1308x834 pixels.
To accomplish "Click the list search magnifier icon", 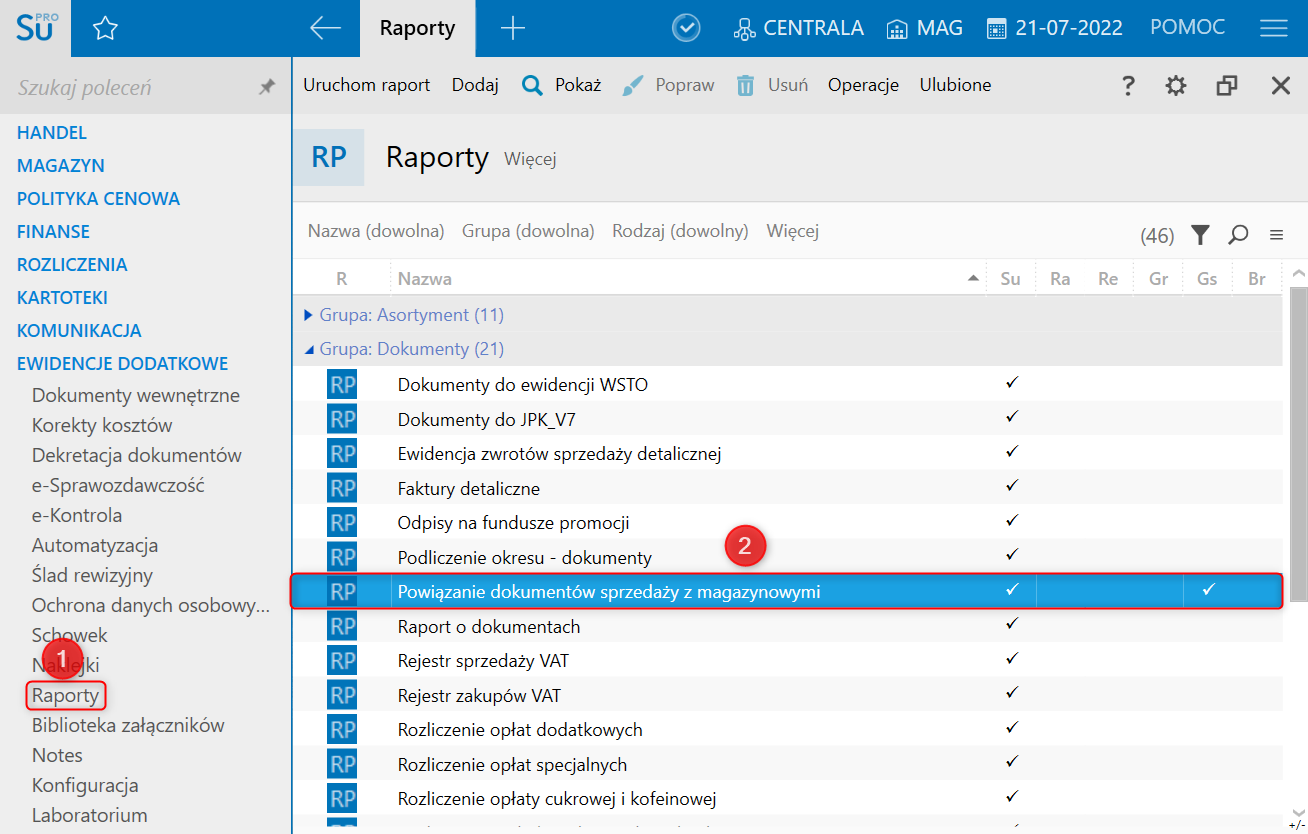I will coord(1238,235).
